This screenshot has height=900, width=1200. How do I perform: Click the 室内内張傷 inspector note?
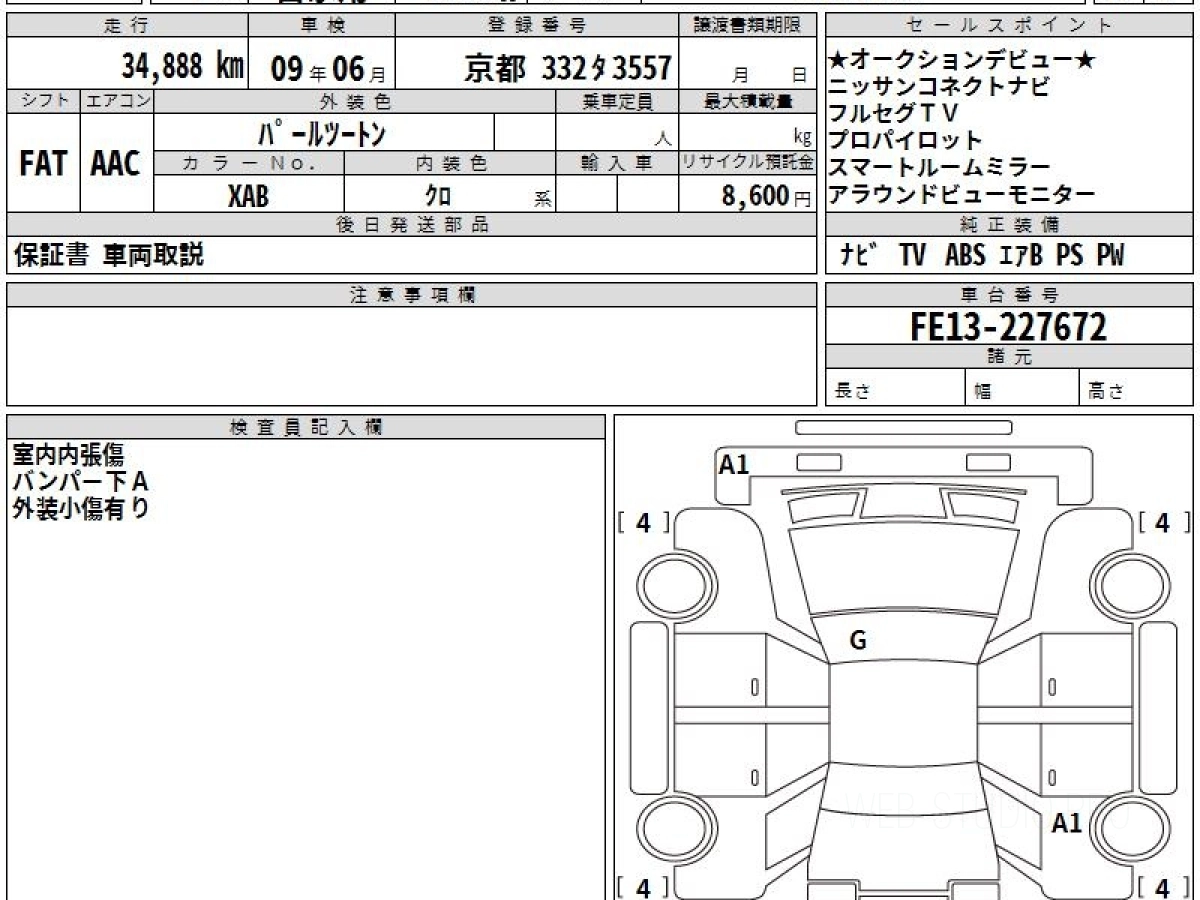(69, 456)
